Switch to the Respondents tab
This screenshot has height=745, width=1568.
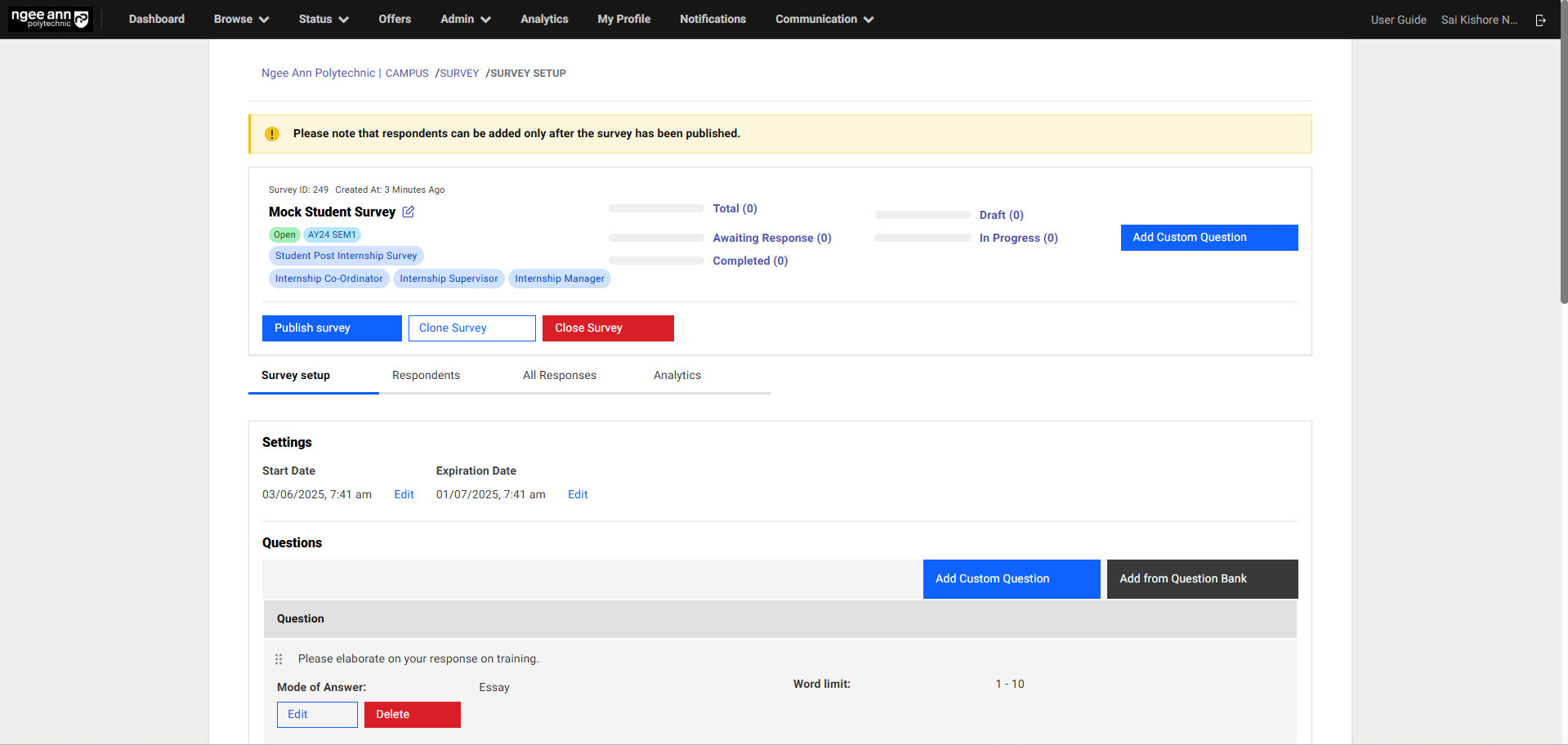(x=426, y=375)
